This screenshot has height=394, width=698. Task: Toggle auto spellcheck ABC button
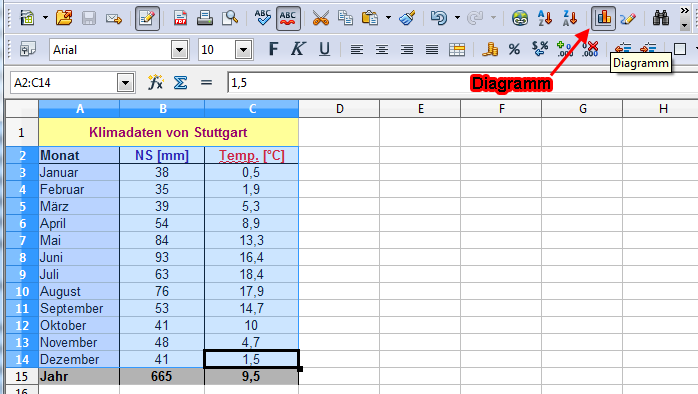[288, 18]
